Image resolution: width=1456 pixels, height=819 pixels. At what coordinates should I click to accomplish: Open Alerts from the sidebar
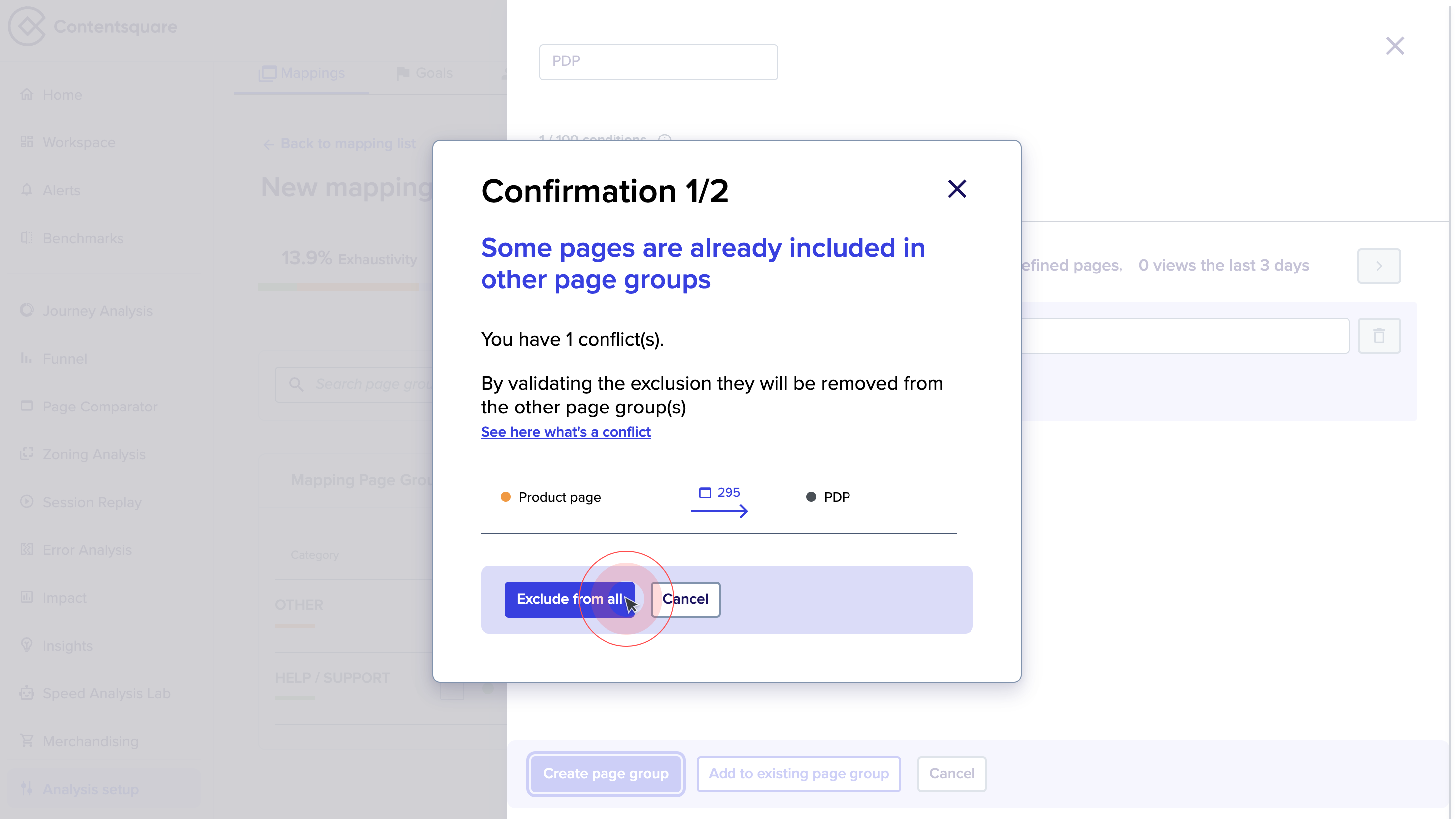click(x=61, y=190)
